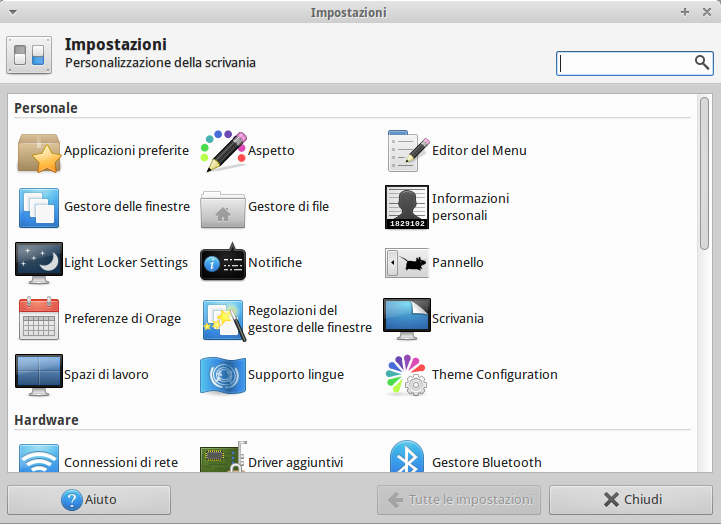Click the Pannello label

pyautogui.click(x=458, y=262)
